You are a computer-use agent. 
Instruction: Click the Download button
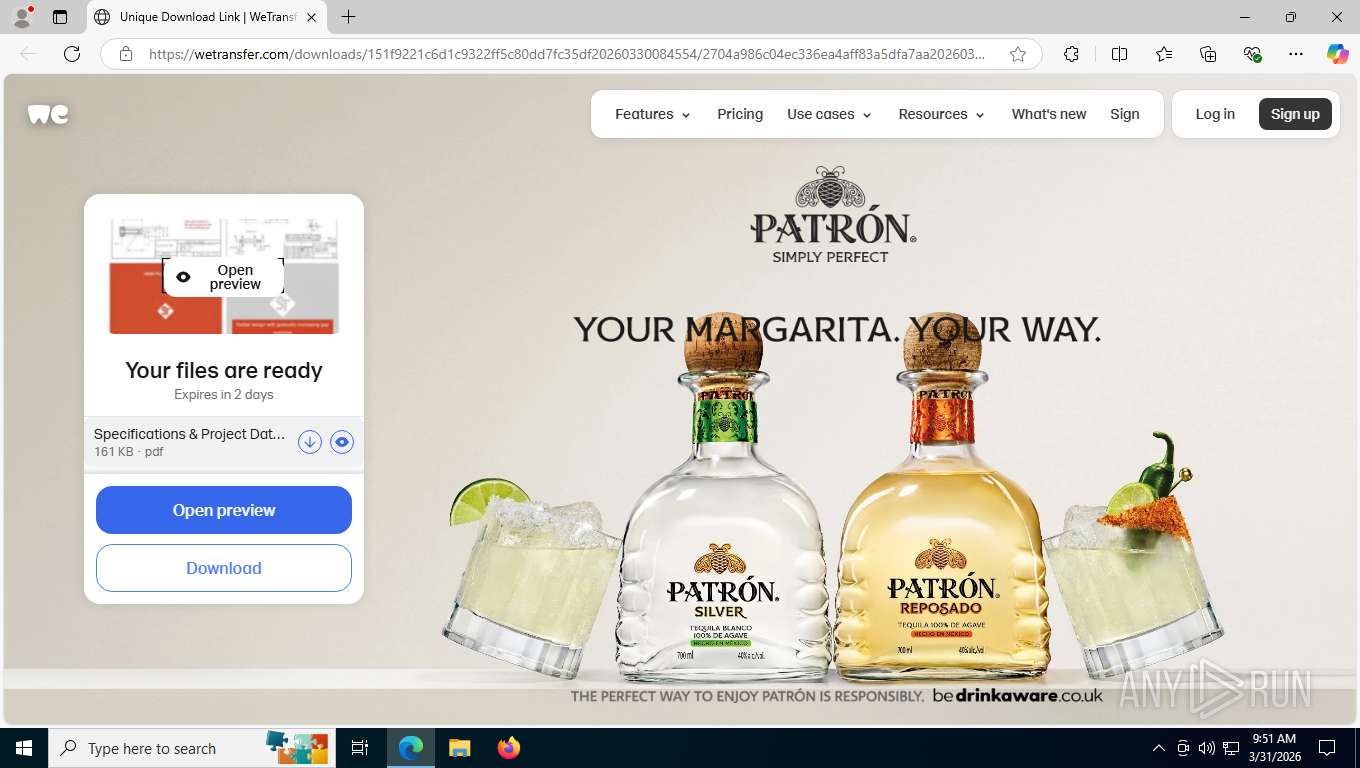pos(224,568)
